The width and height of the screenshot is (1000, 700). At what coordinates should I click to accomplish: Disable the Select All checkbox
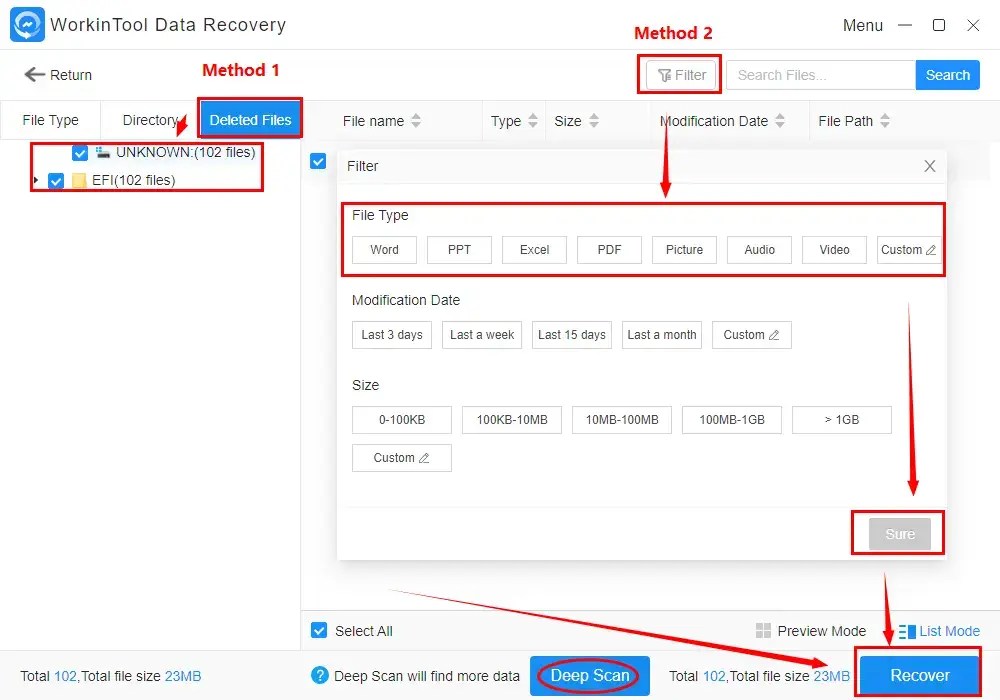(318, 631)
